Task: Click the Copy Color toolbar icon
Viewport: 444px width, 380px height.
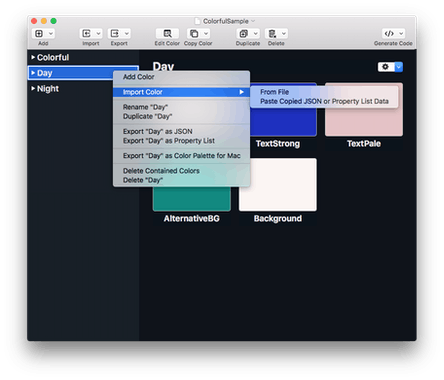Action: point(194,33)
